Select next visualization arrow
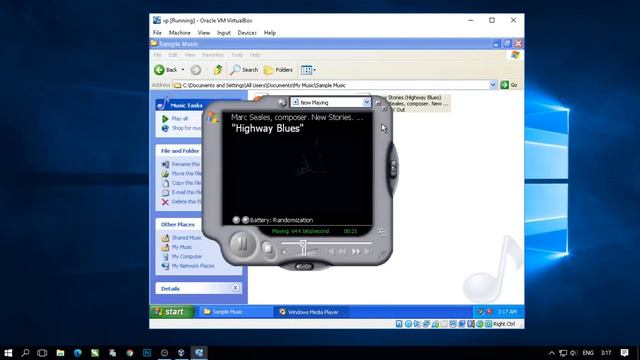 pos(245,220)
